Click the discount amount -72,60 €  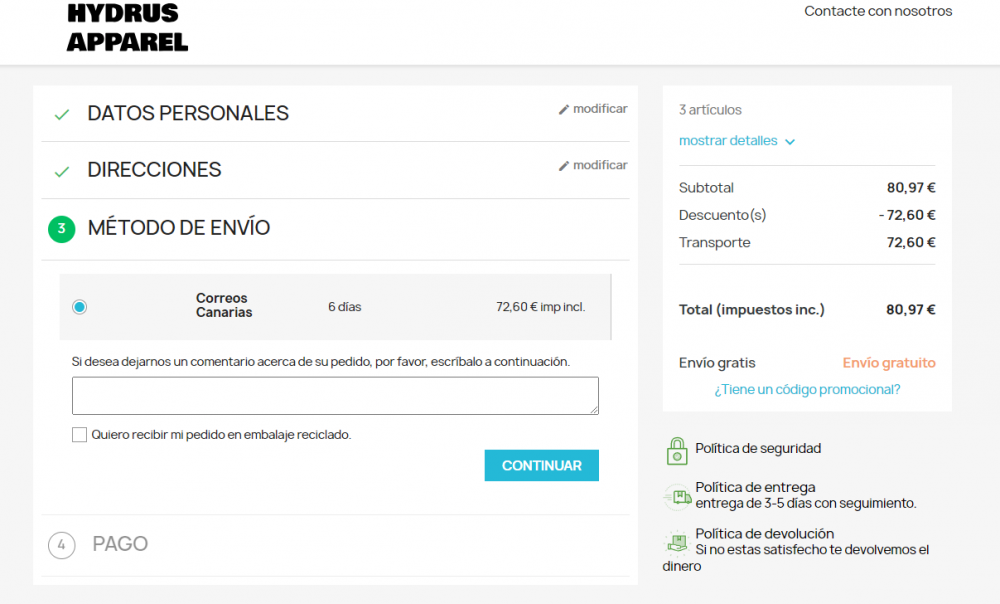coord(907,215)
